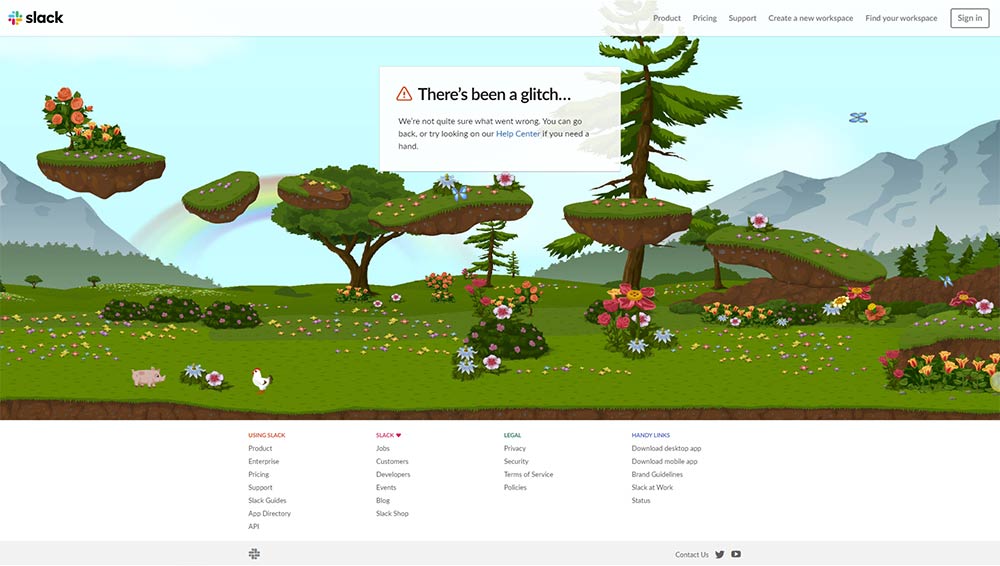Screen dimensions: 1000x566
Task: Select Download desktop app
Action: click(666, 449)
